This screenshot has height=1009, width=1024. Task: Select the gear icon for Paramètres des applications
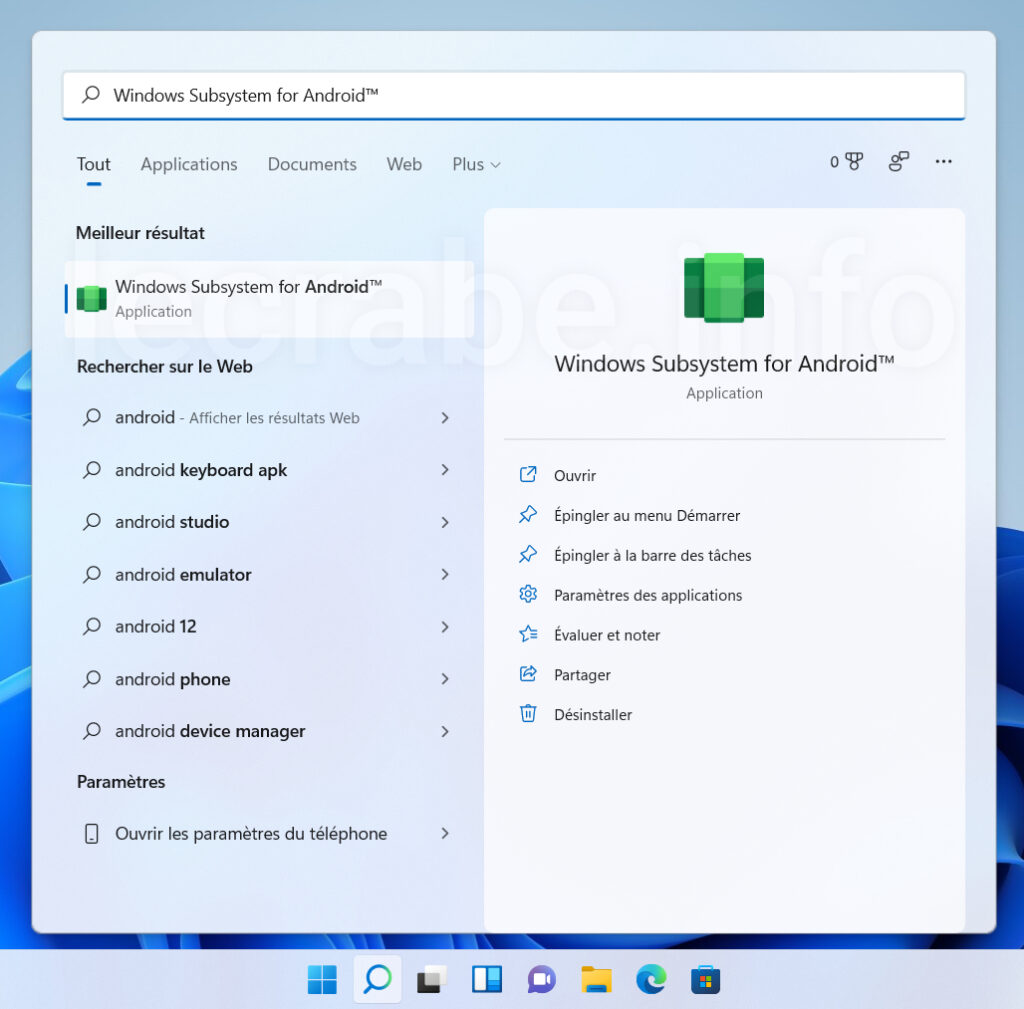click(x=528, y=594)
